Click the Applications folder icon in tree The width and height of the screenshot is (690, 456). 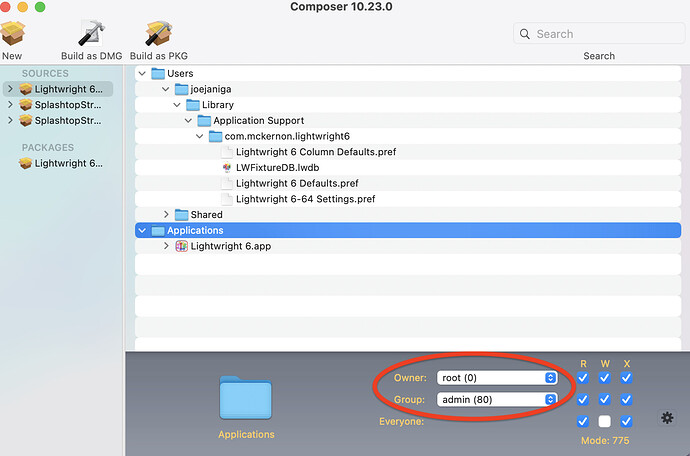(x=158, y=230)
